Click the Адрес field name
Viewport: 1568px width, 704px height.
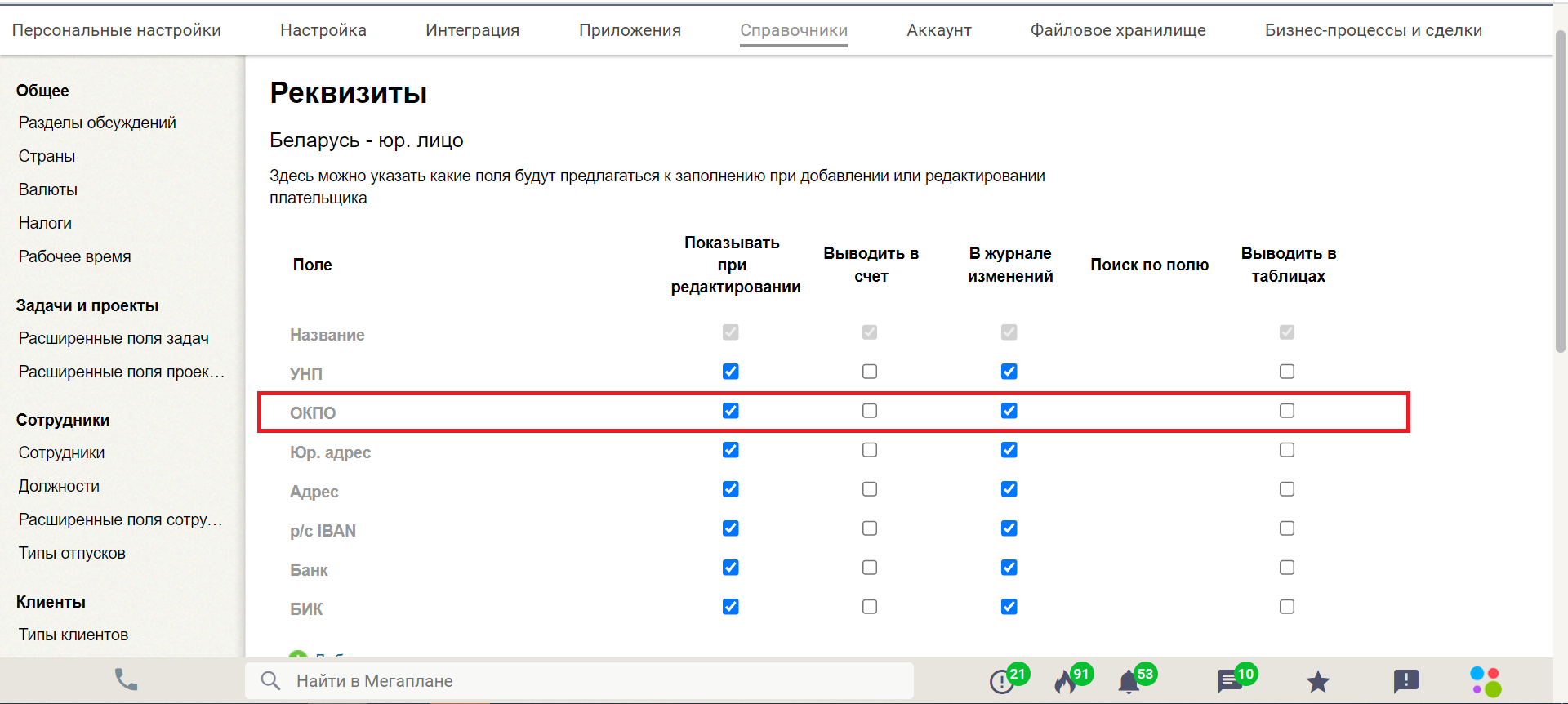[314, 492]
